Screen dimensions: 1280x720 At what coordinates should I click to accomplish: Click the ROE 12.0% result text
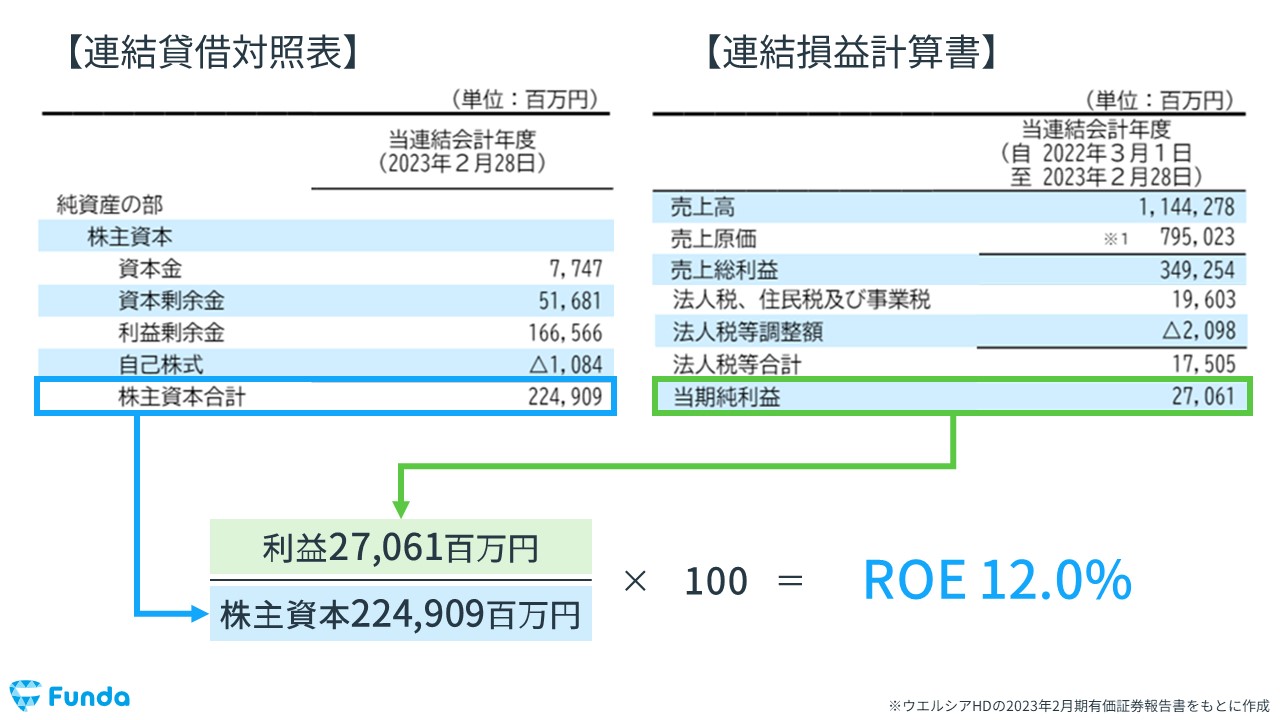[995, 580]
